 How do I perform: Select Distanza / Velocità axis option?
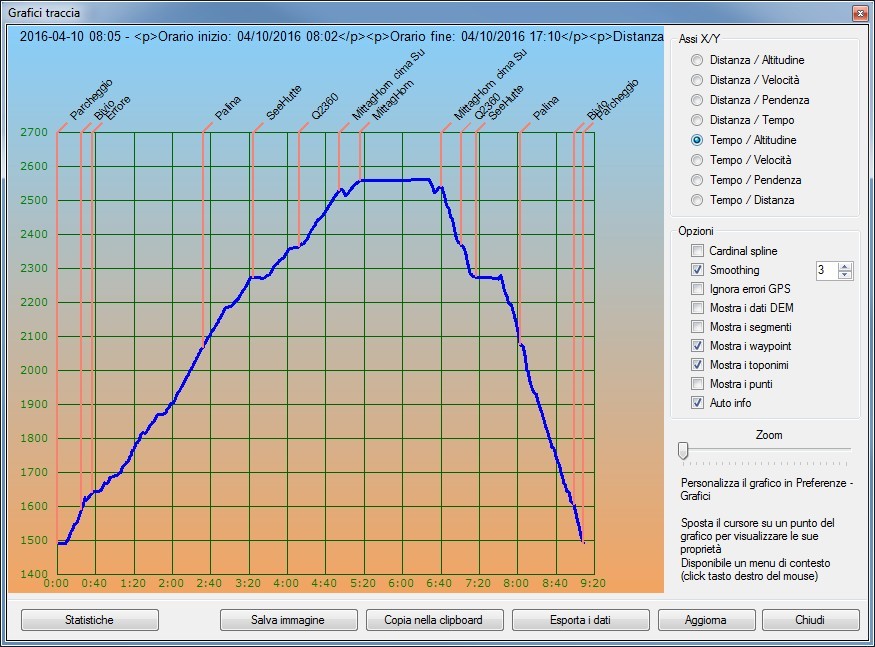[x=697, y=80]
